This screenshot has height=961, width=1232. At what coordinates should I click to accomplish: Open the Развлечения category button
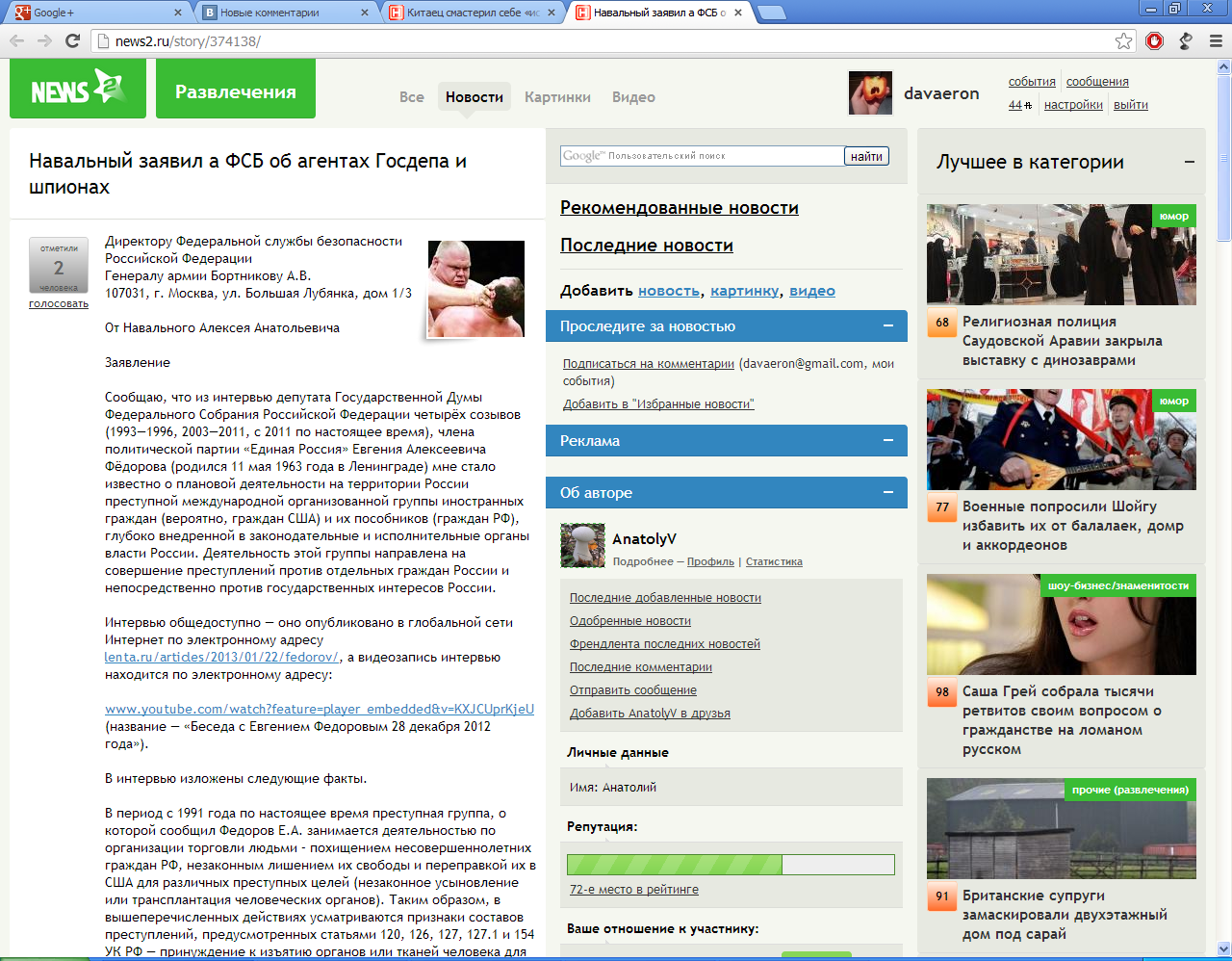[x=236, y=89]
